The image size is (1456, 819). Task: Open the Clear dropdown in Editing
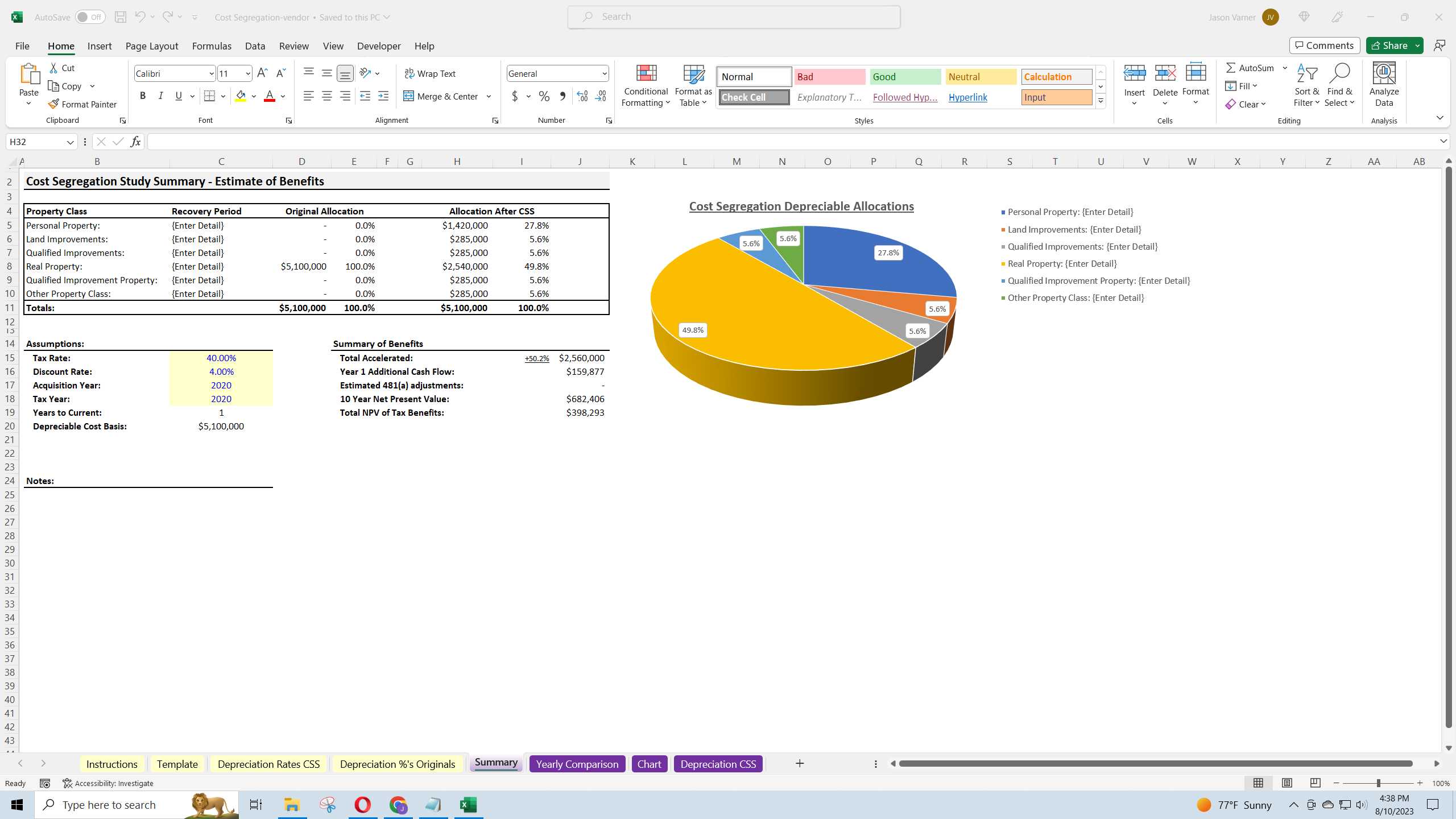tap(1246, 104)
